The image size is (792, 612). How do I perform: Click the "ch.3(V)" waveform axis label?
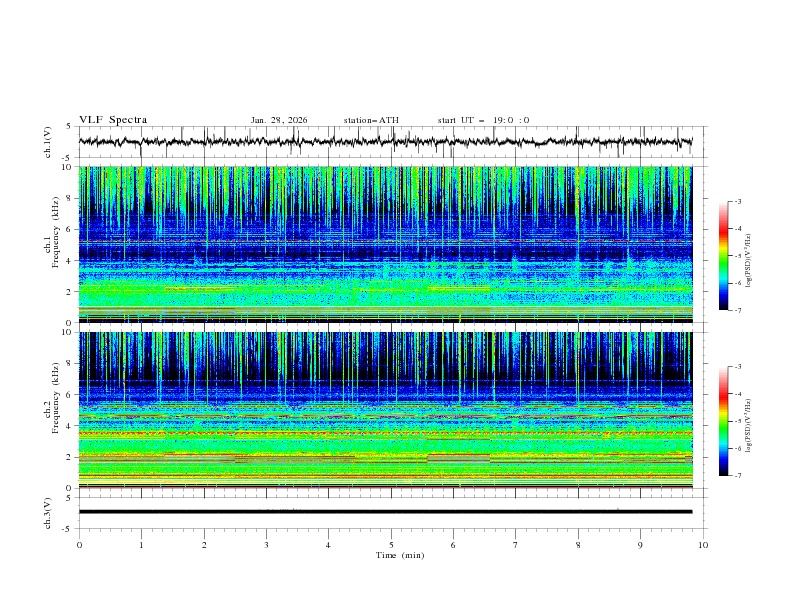pos(47,513)
